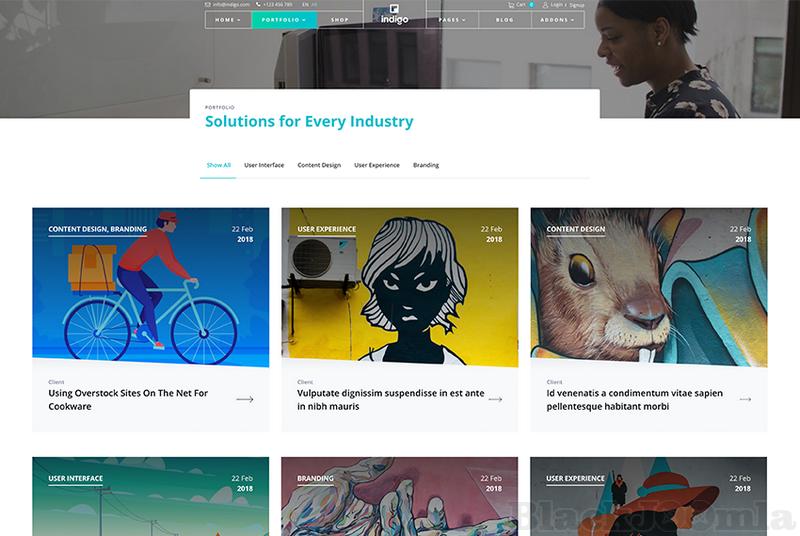Screen dimensions: 800x536
Task: Select the User Interface filter tab
Action: tap(264, 165)
